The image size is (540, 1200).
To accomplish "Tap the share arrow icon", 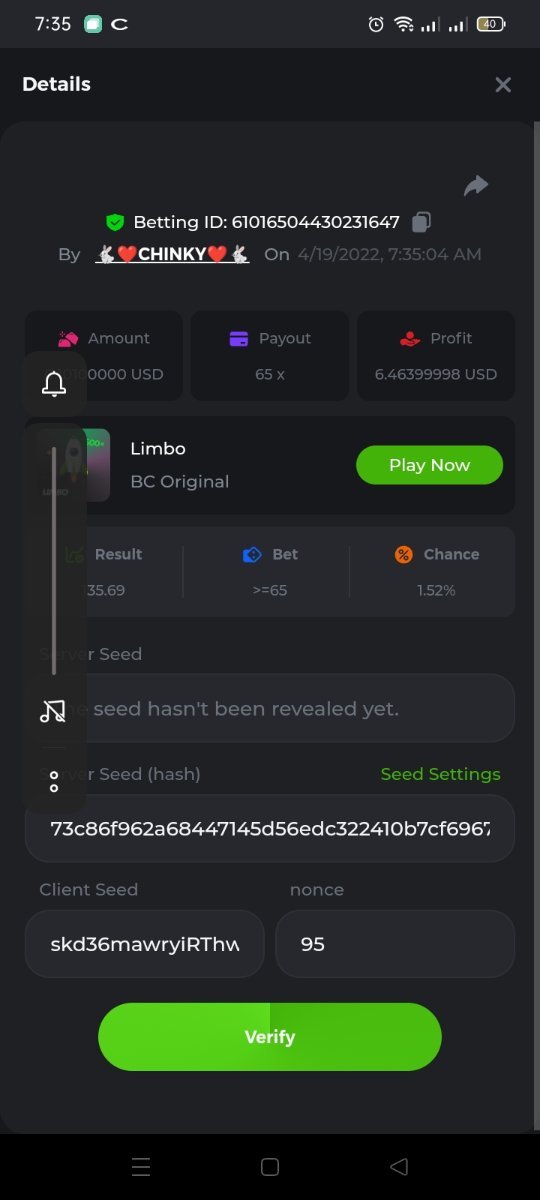I will pyautogui.click(x=476, y=185).
